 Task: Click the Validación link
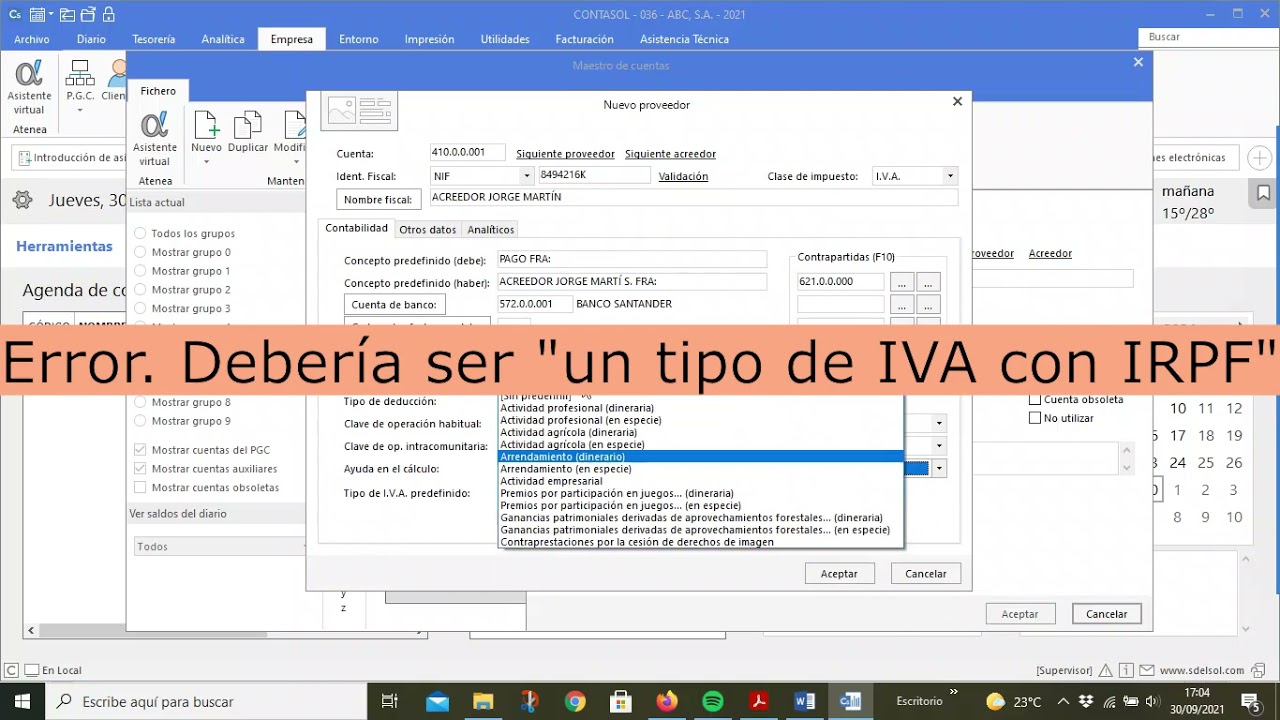click(683, 176)
